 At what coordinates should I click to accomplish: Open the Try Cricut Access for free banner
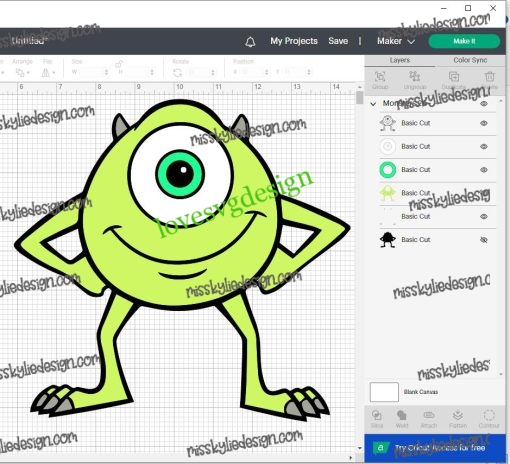click(x=435, y=448)
